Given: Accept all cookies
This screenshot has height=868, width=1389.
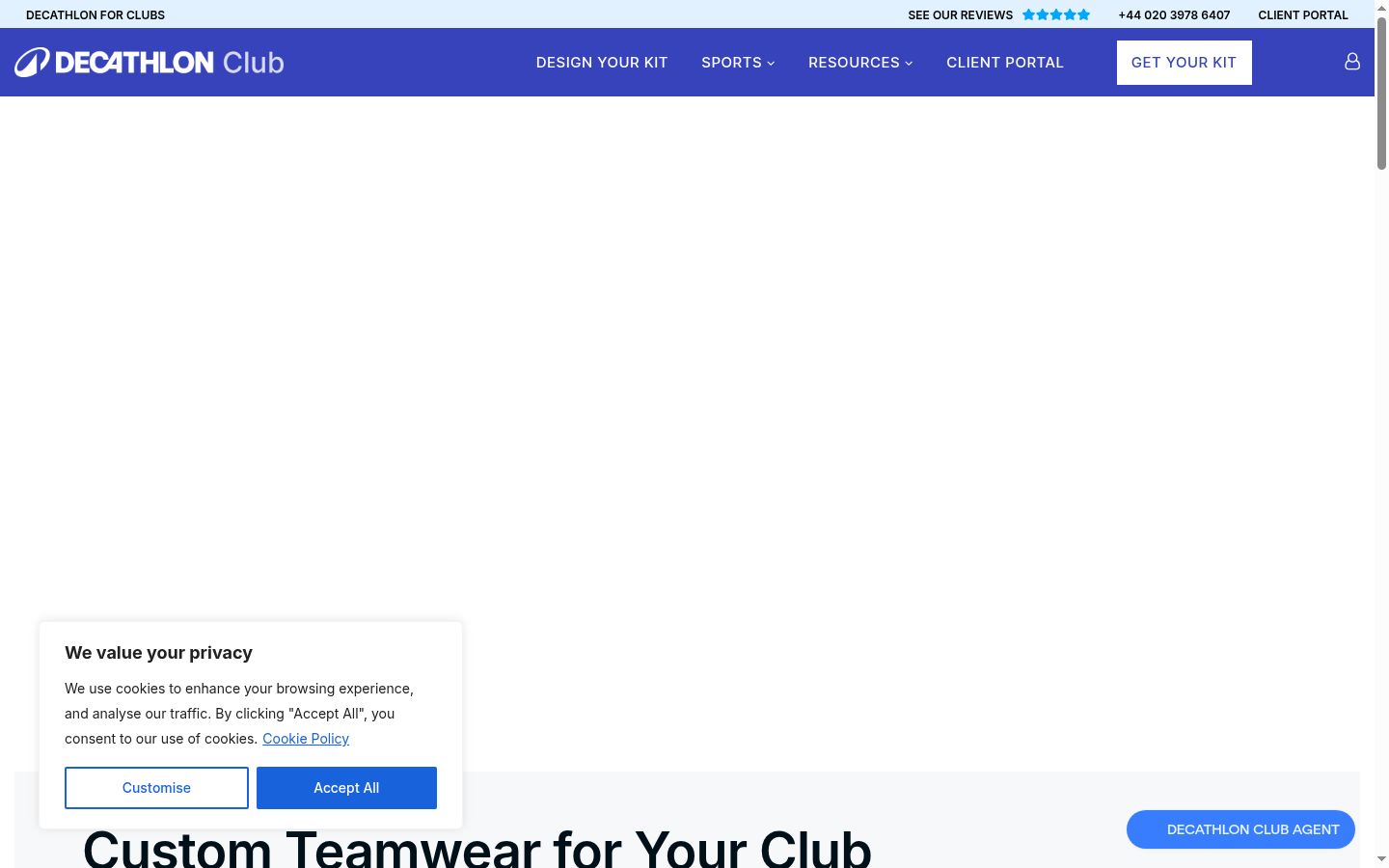Looking at the screenshot, I should pos(346,788).
